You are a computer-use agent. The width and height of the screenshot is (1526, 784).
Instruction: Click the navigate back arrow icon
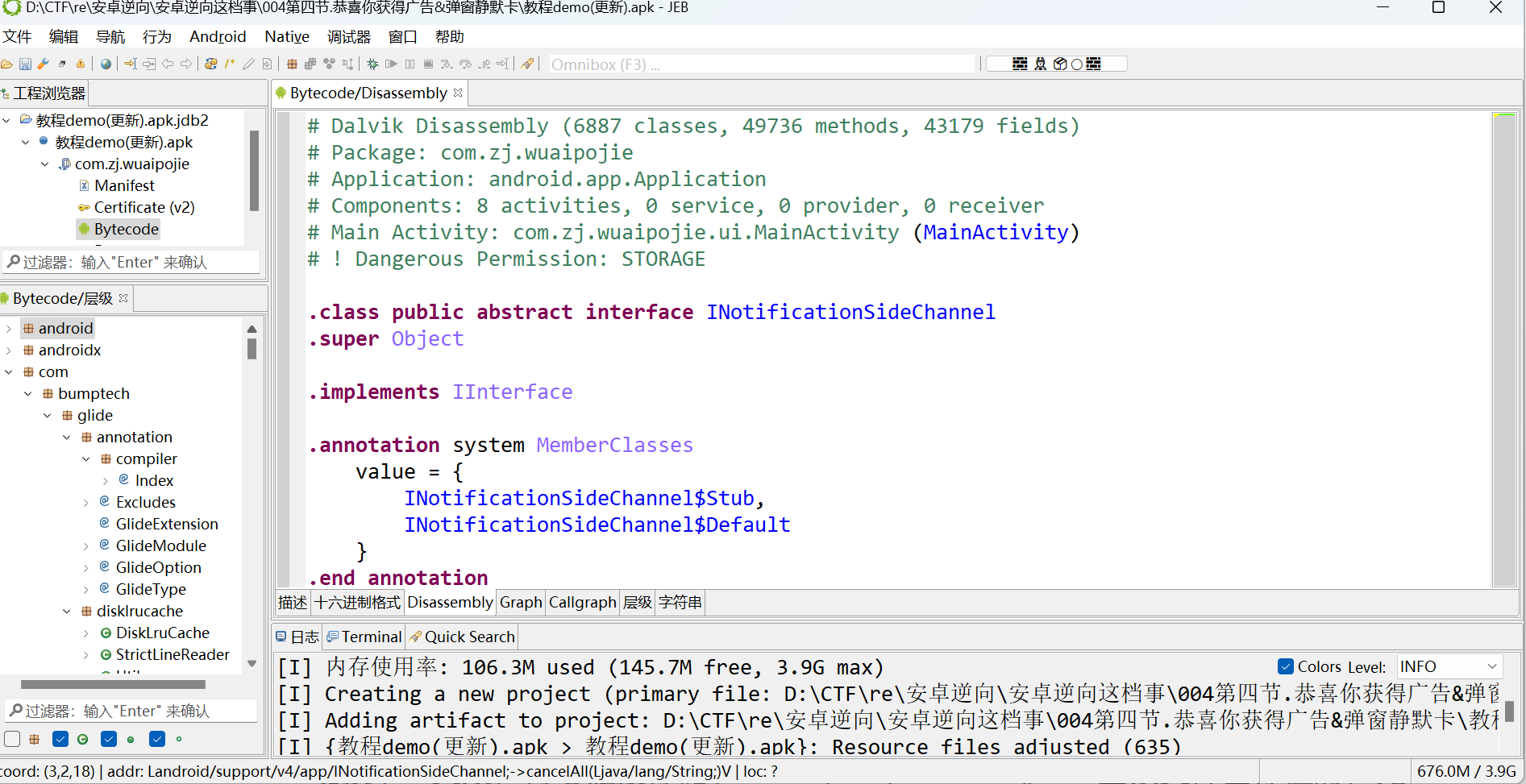[x=168, y=64]
